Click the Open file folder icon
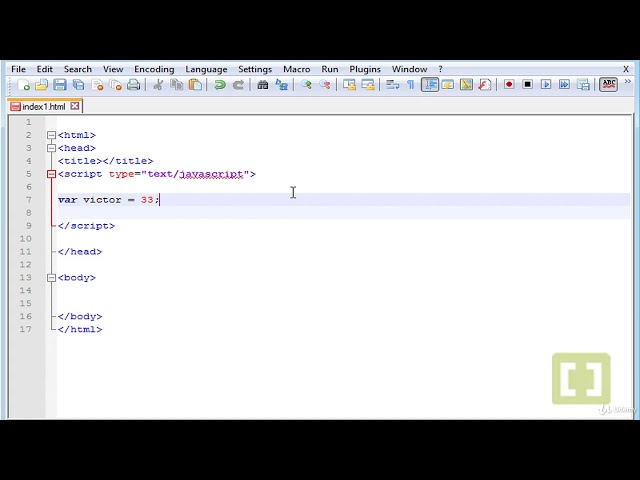Viewport: 640px width, 480px height. (x=41, y=85)
